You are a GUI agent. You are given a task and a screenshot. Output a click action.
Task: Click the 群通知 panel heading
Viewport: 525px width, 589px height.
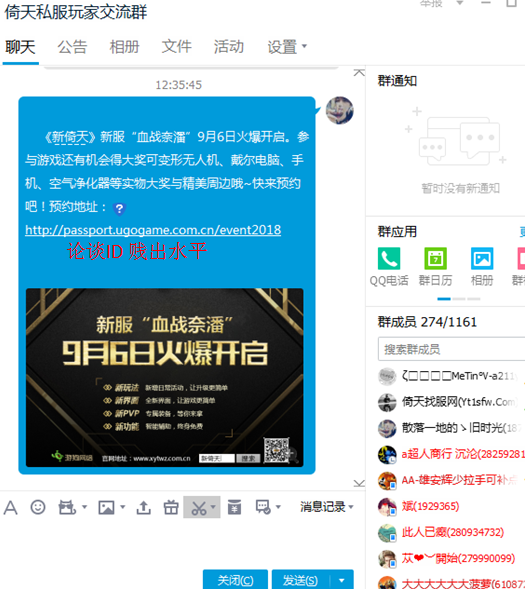[397, 81]
